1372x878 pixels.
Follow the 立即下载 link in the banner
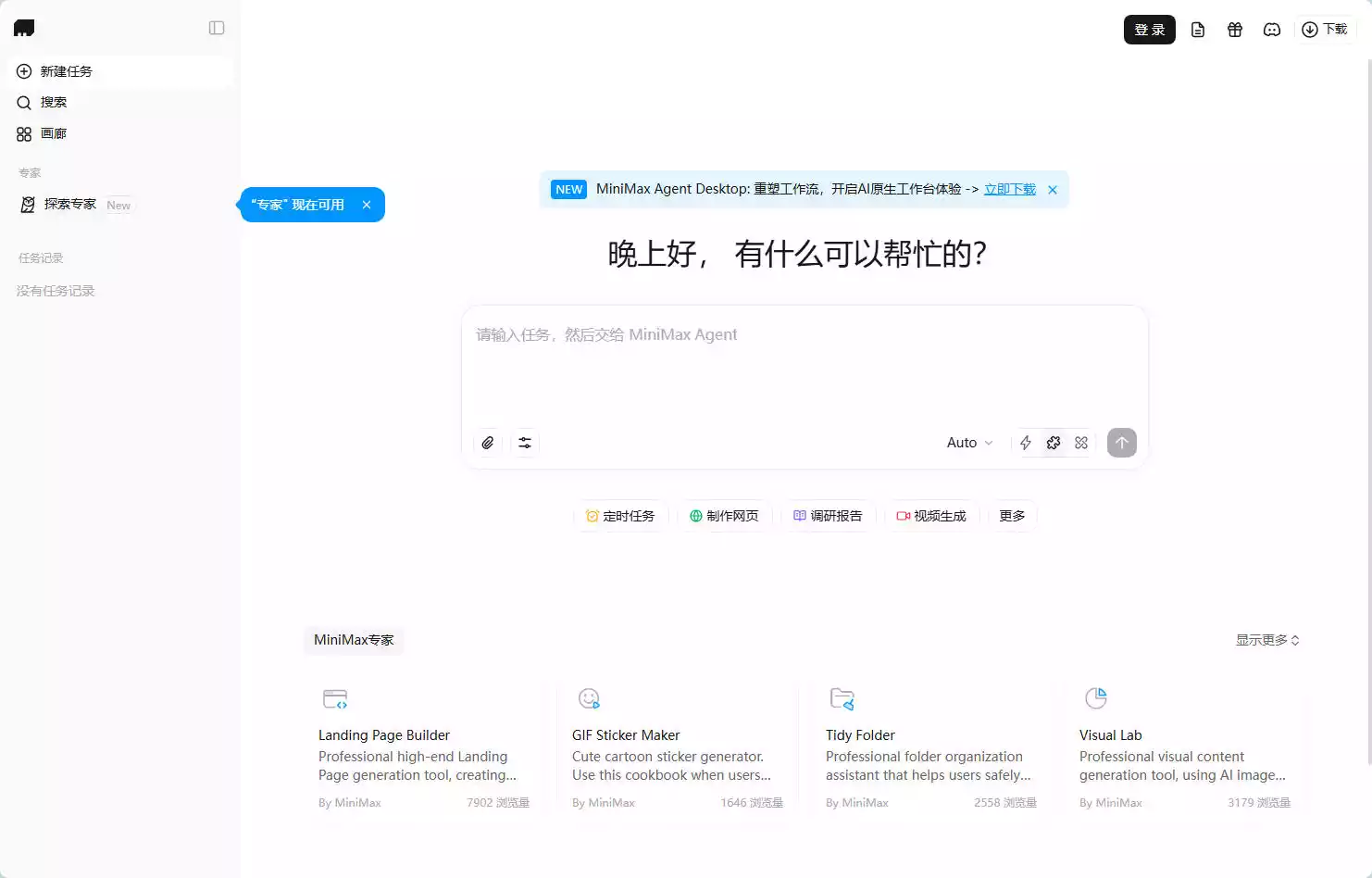point(1010,189)
